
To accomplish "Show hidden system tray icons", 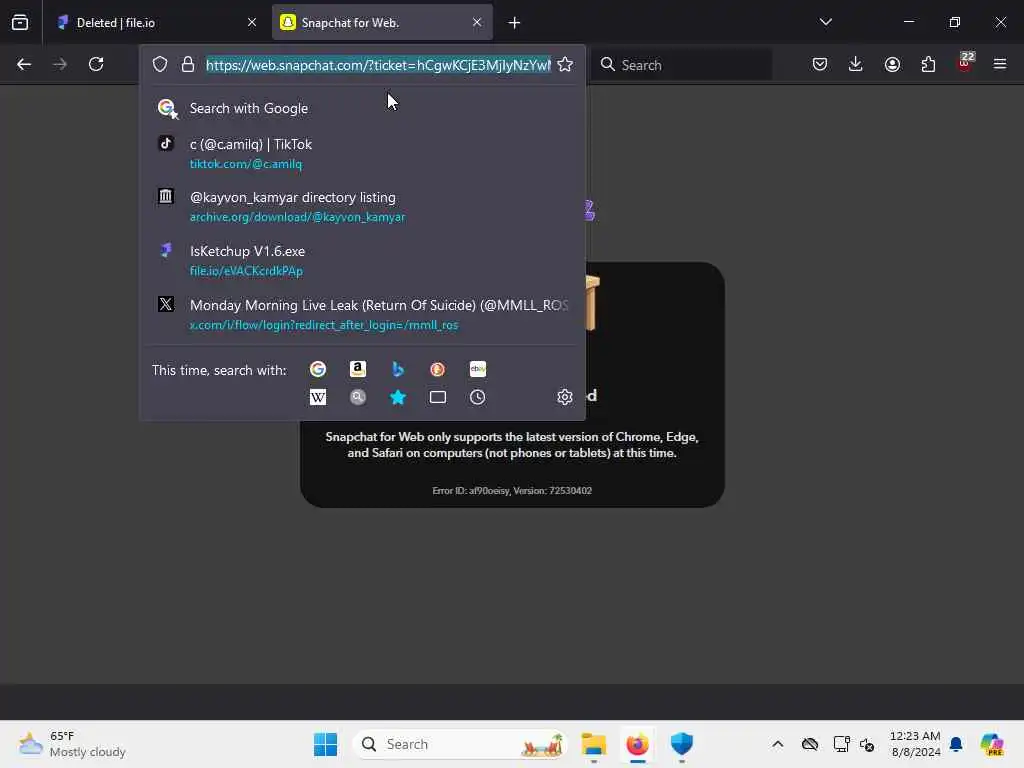I will coord(778,744).
